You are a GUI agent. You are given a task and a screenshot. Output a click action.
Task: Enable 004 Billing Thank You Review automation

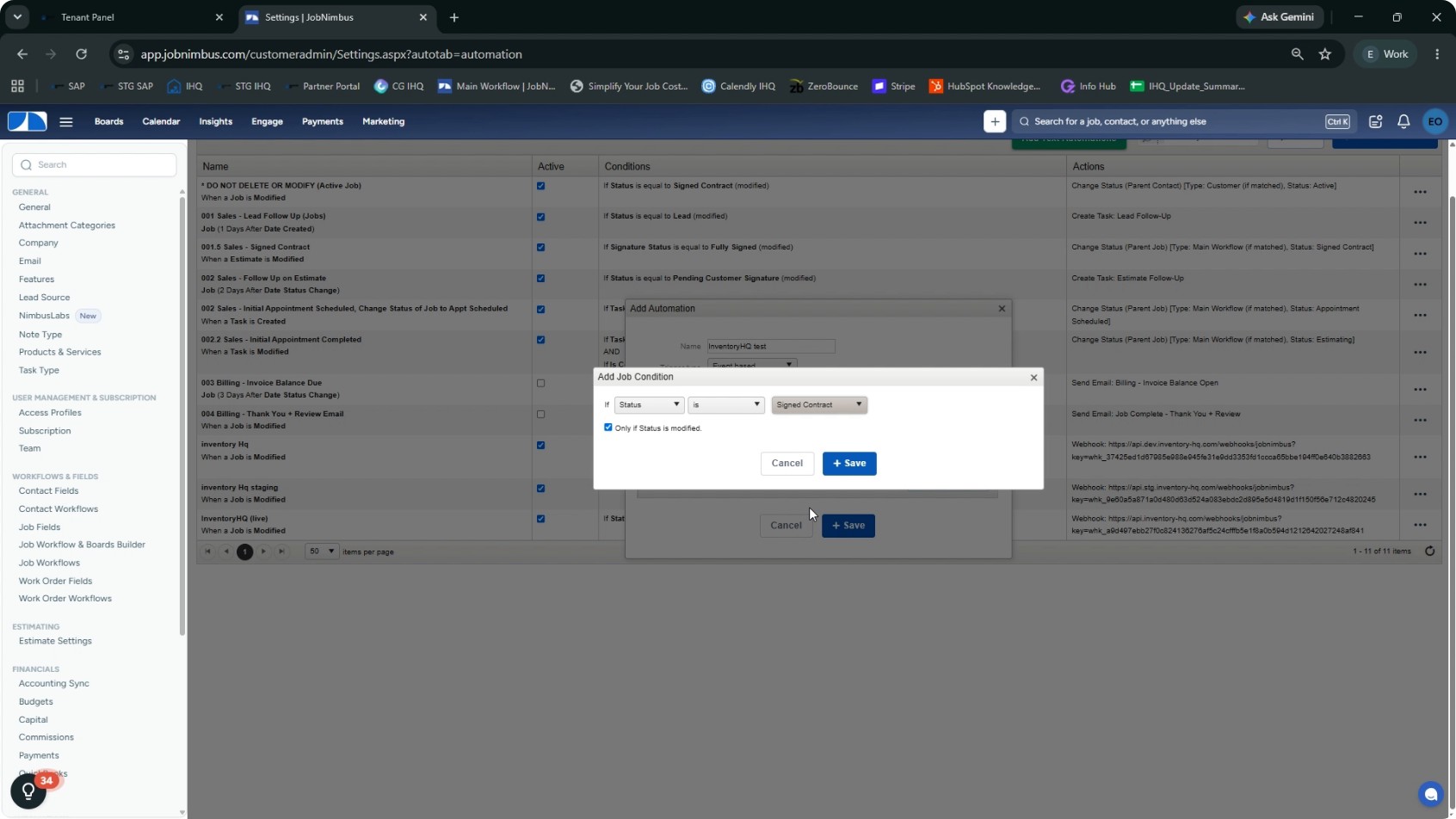click(540, 414)
